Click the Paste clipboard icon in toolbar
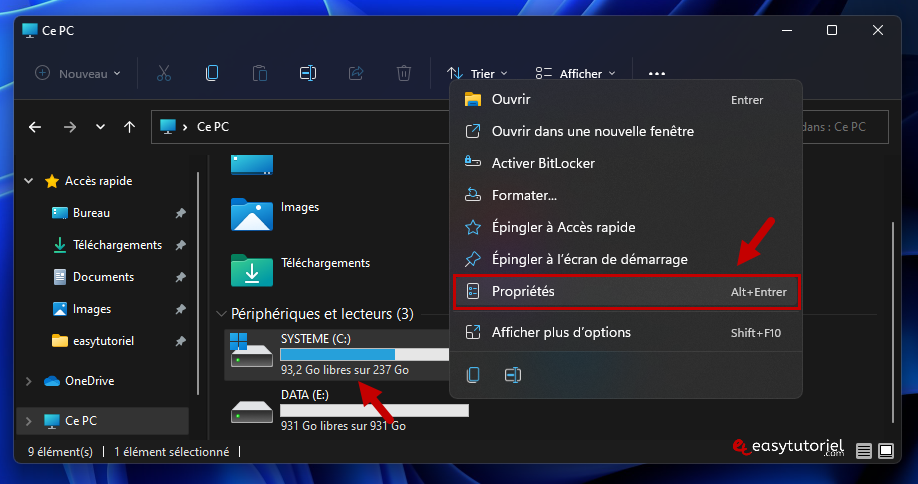 tap(260, 73)
